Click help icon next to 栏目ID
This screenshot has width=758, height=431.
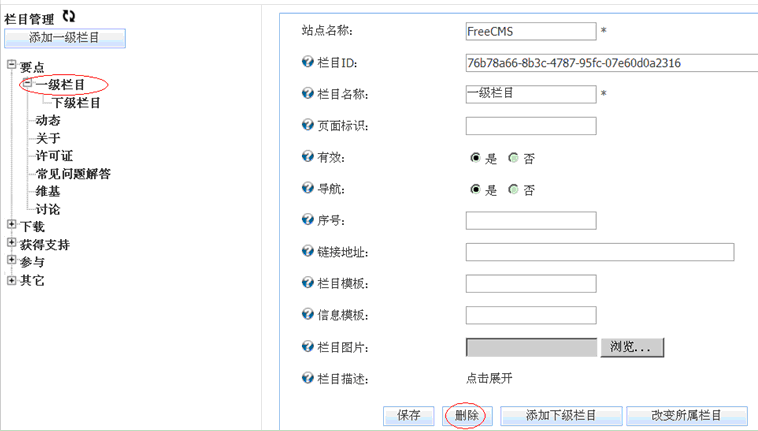click(307, 61)
